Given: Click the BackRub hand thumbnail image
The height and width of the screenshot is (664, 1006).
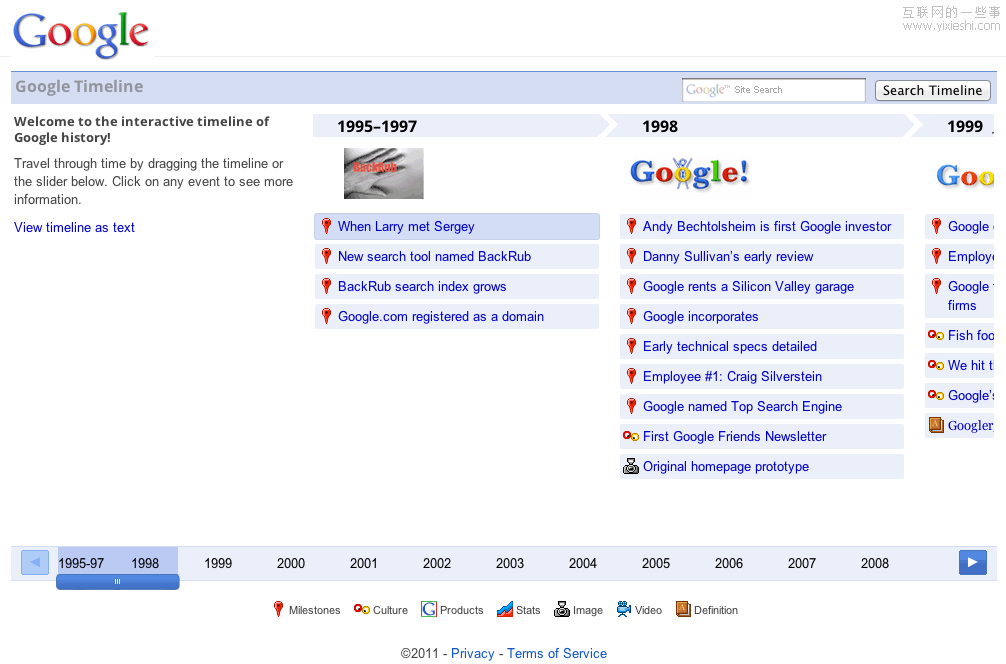Looking at the screenshot, I should click(384, 173).
